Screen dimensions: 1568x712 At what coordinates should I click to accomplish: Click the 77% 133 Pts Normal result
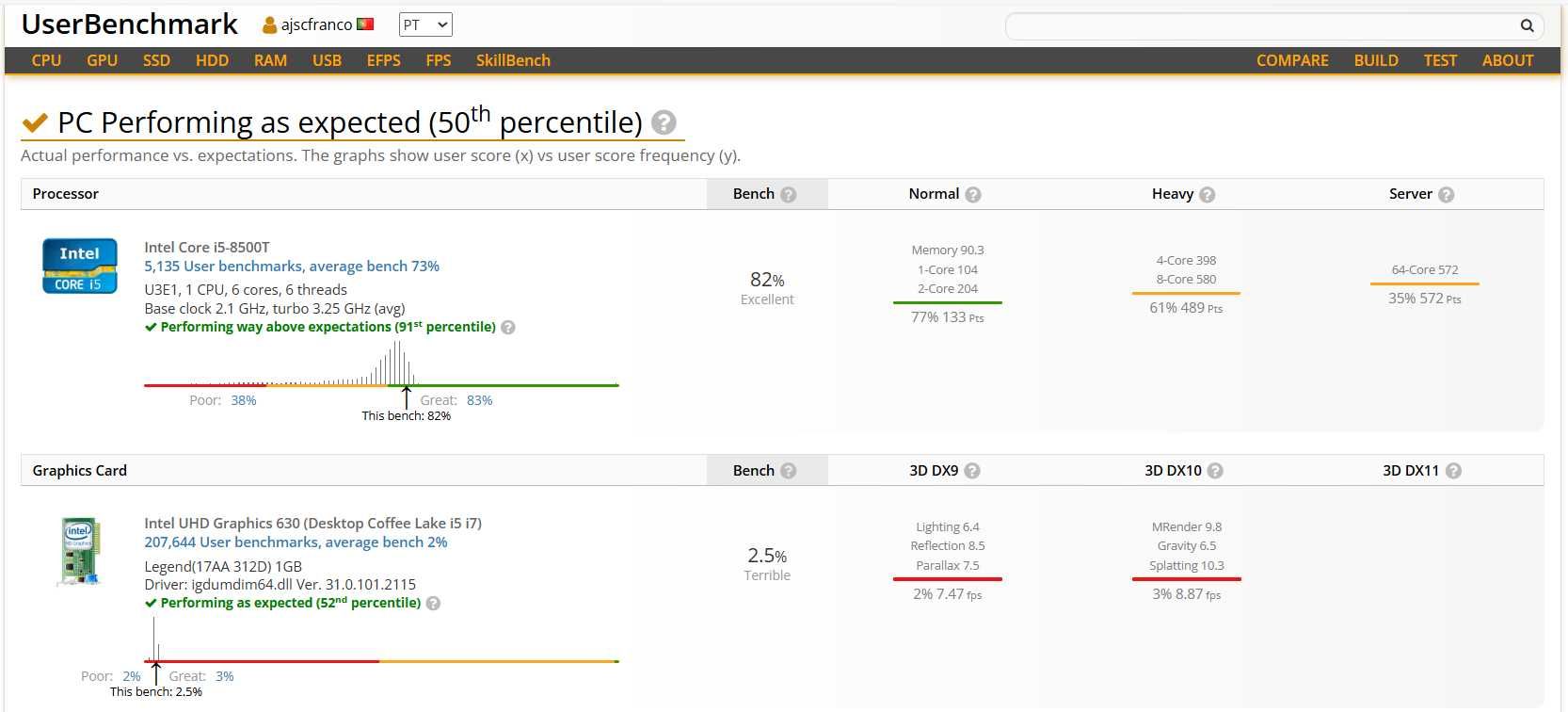tap(947, 317)
